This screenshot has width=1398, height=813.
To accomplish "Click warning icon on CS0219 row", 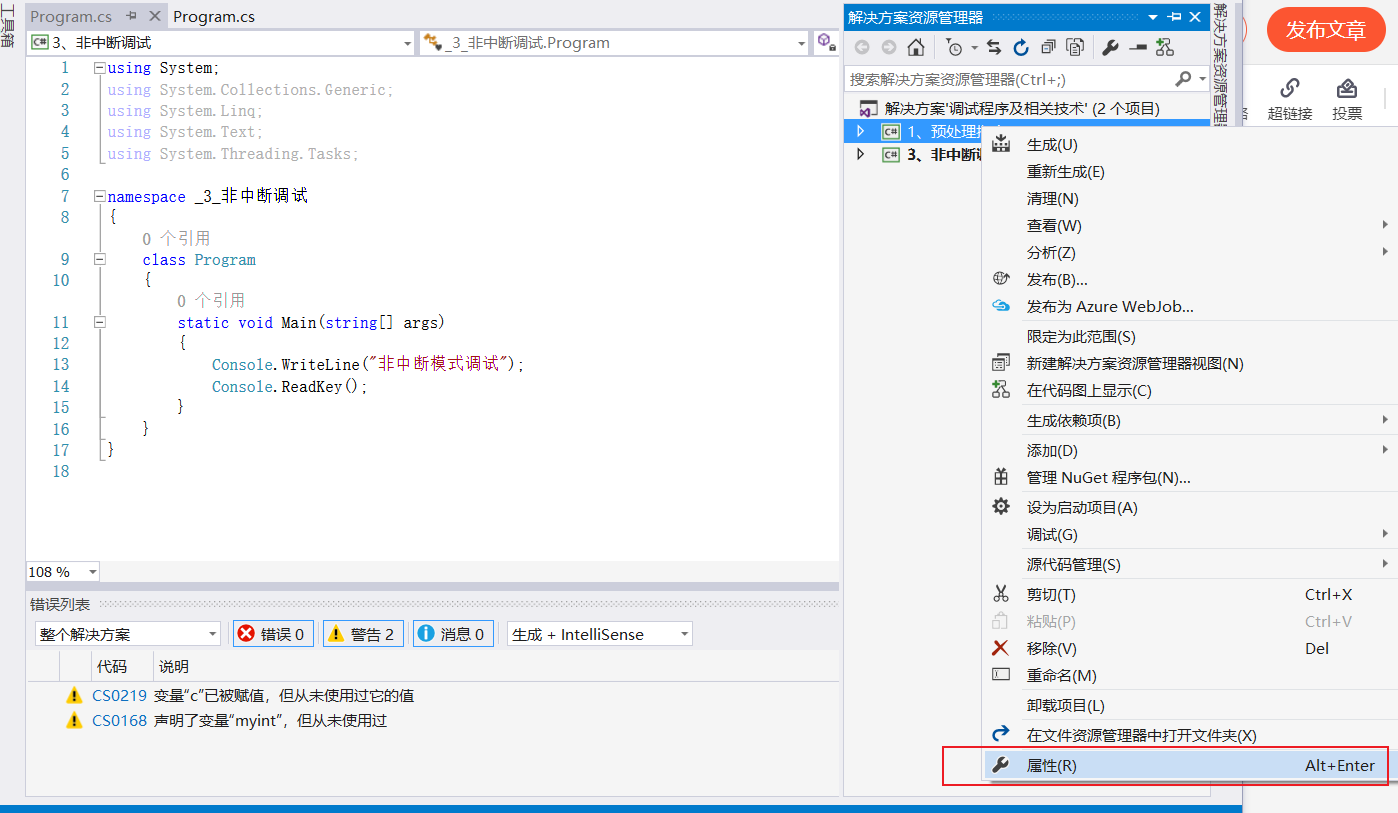I will 74,695.
